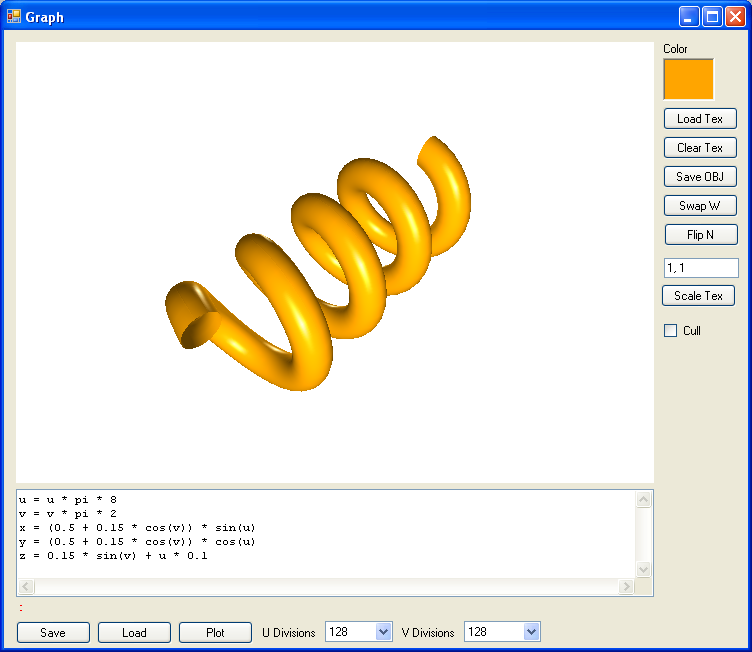Click the Swap W button
This screenshot has height=652, width=752.
click(700, 205)
